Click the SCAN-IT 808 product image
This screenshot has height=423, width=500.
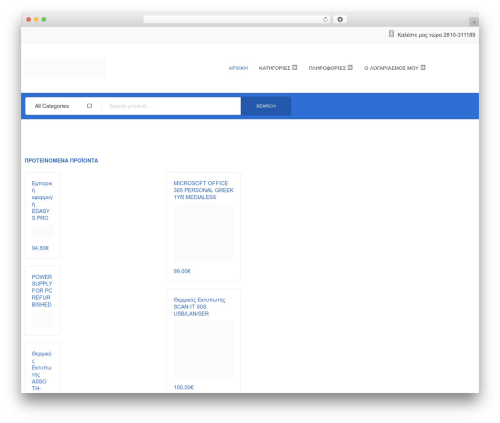(203, 349)
